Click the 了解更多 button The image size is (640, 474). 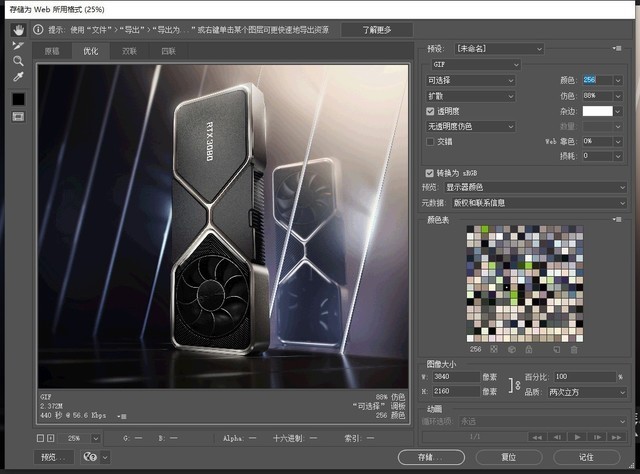point(377,30)
